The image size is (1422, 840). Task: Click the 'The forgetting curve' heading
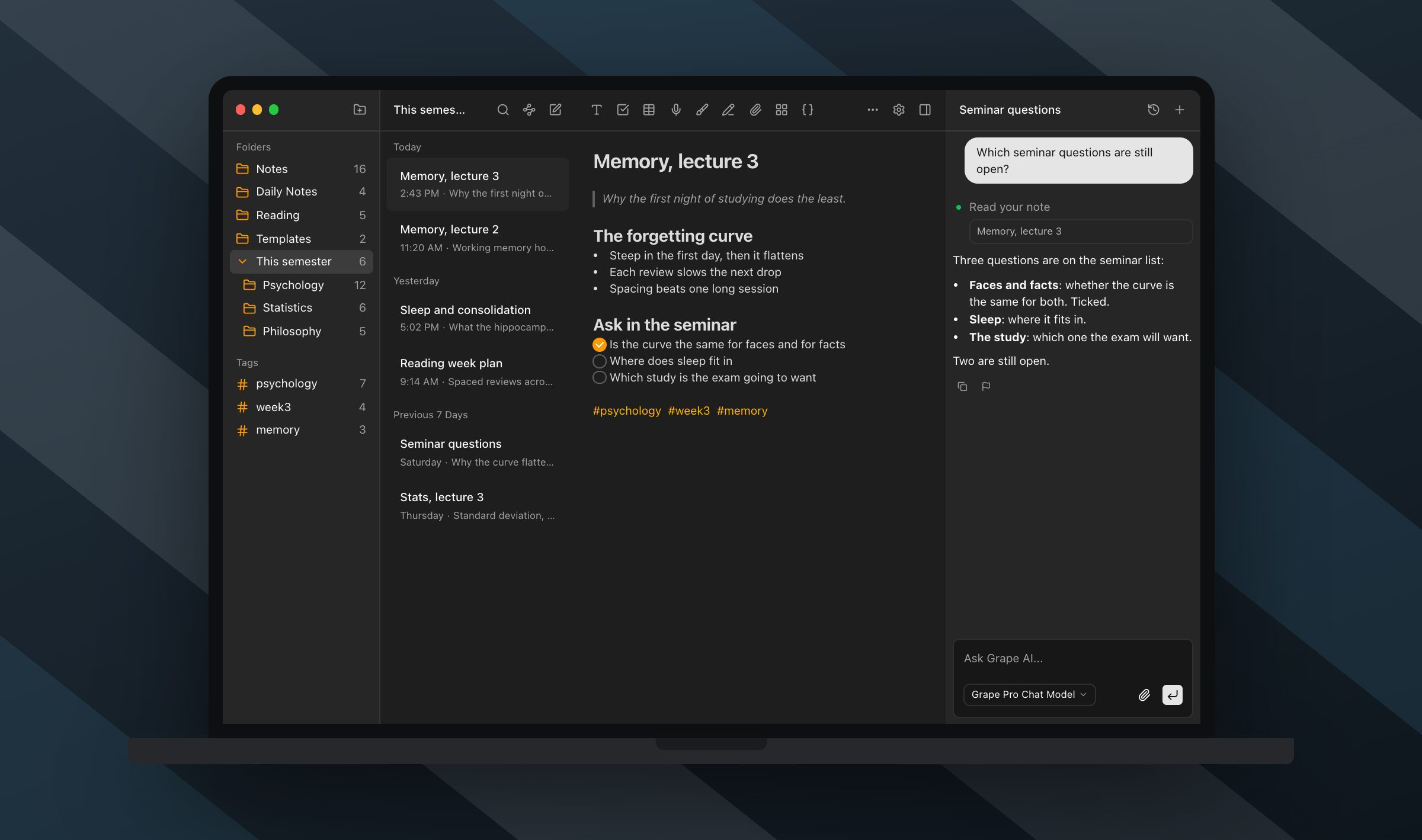(672, 236)
